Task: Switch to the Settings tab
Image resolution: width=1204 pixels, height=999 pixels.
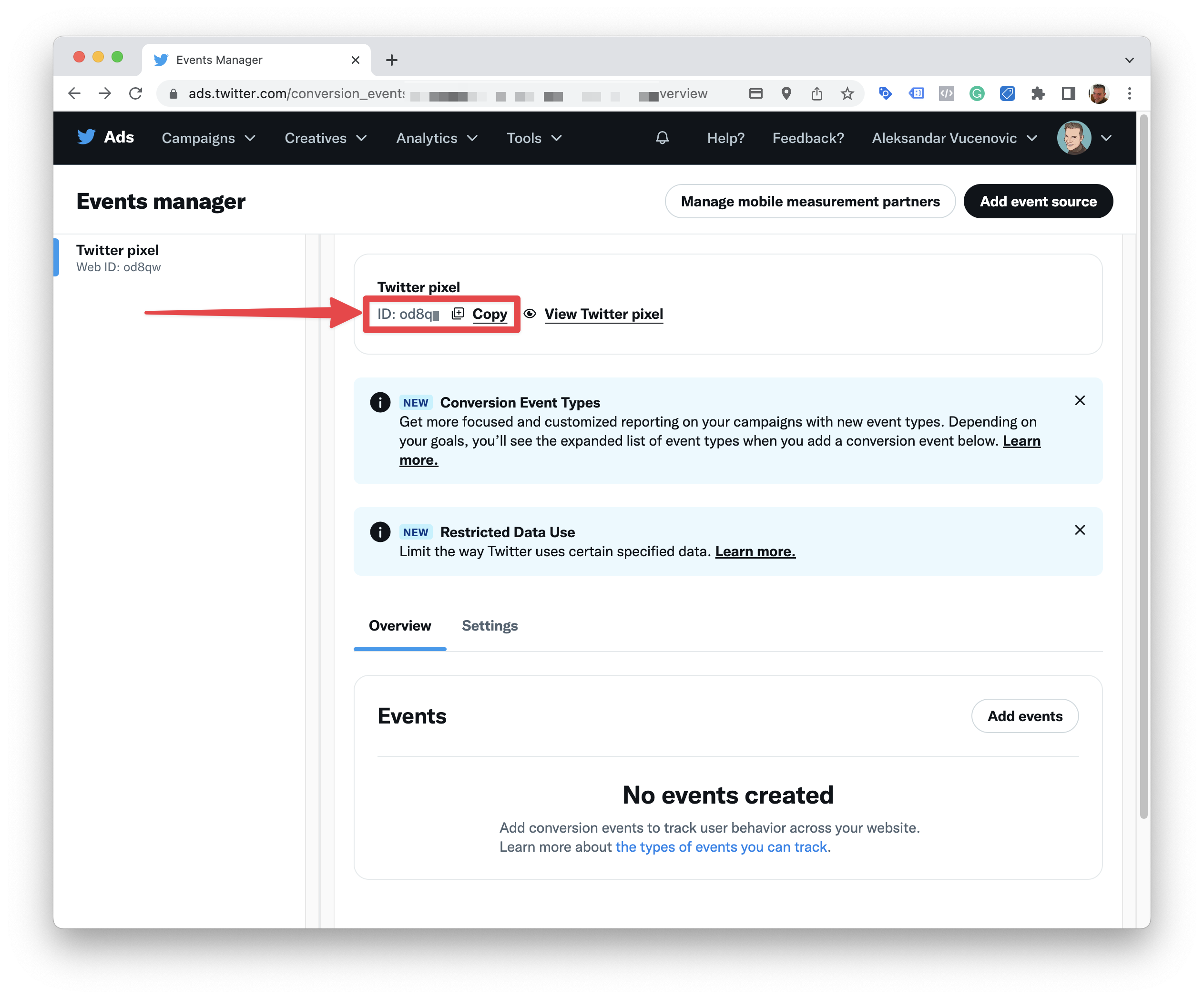Action: point(490,626)
